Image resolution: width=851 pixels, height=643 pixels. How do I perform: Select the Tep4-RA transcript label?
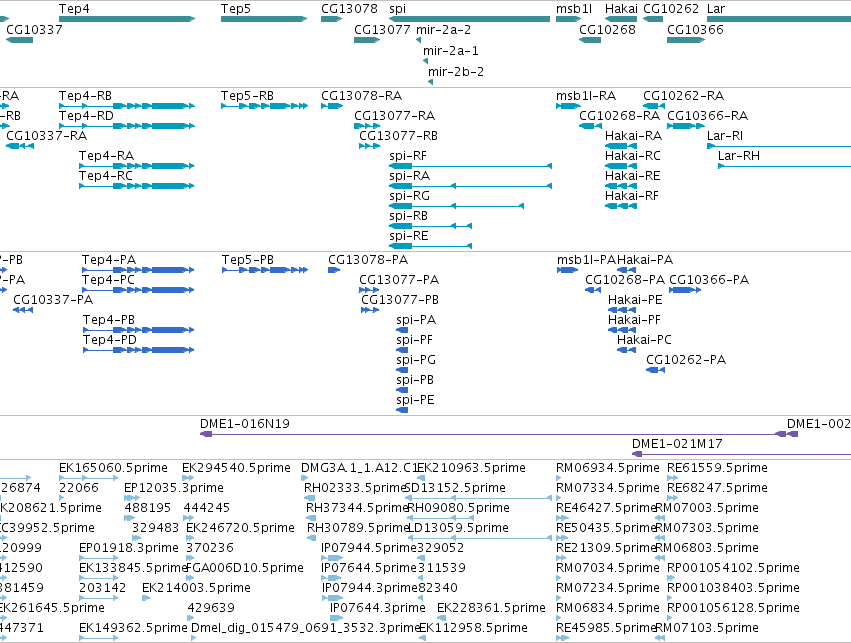coord(106,156)
